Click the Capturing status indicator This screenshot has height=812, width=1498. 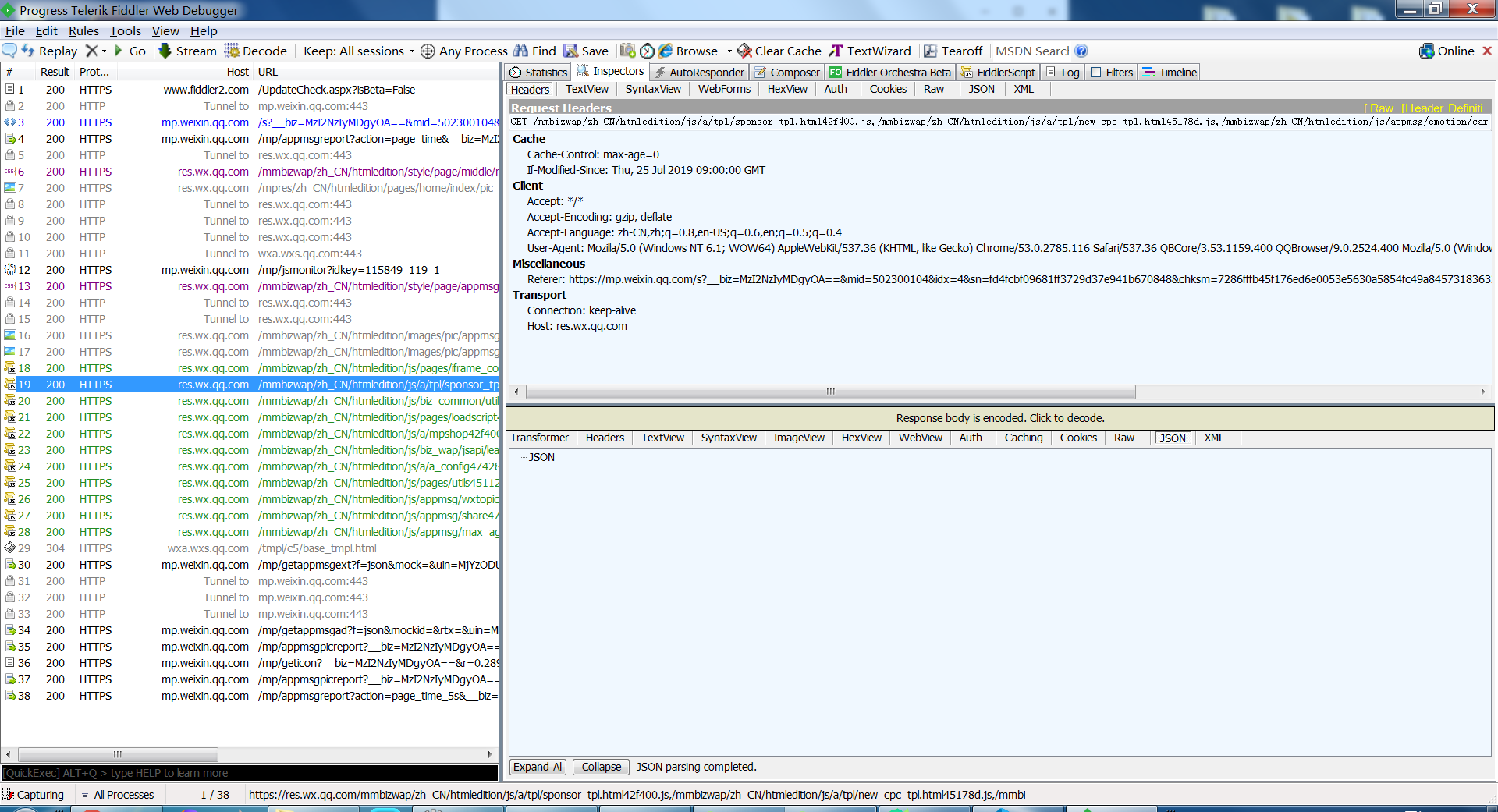point(33,795)
